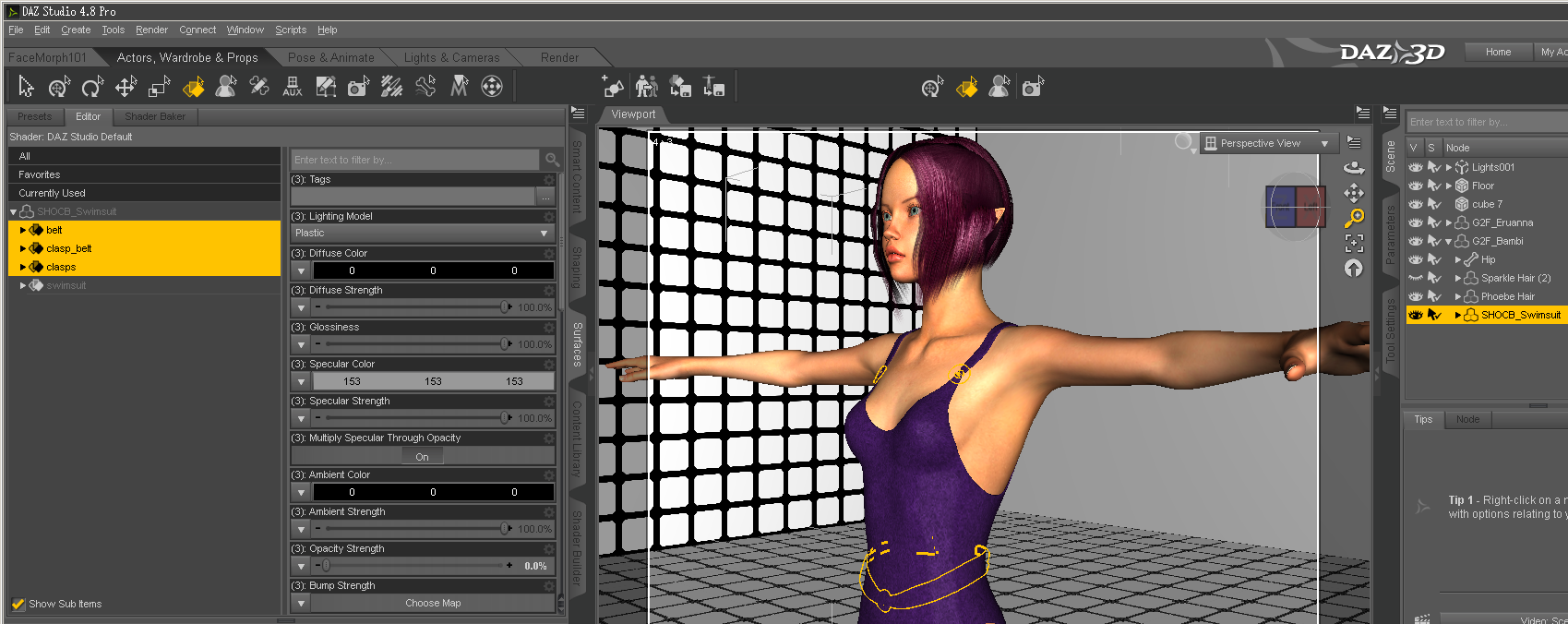The height and width of the screenshot is (624, 1568).
Task: Show the hidden Sparkle Hair (2) node
Action: (1416, 278)
